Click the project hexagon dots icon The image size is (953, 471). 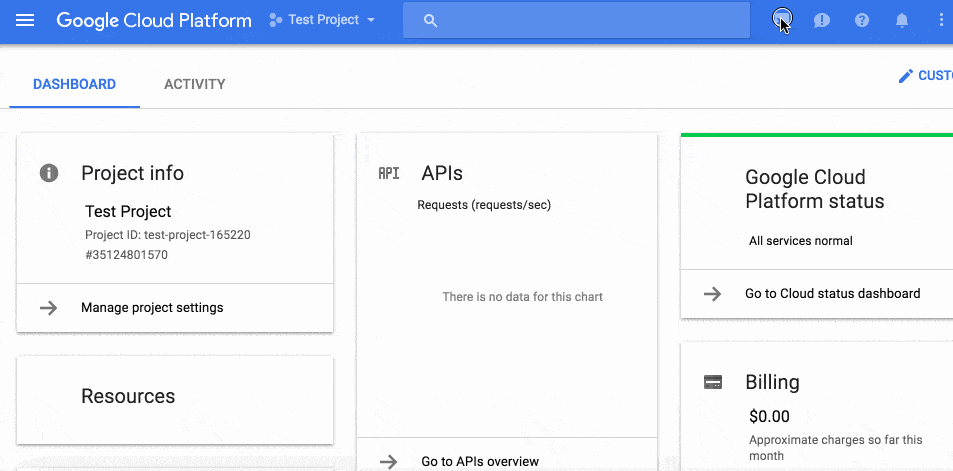point(275,20)
